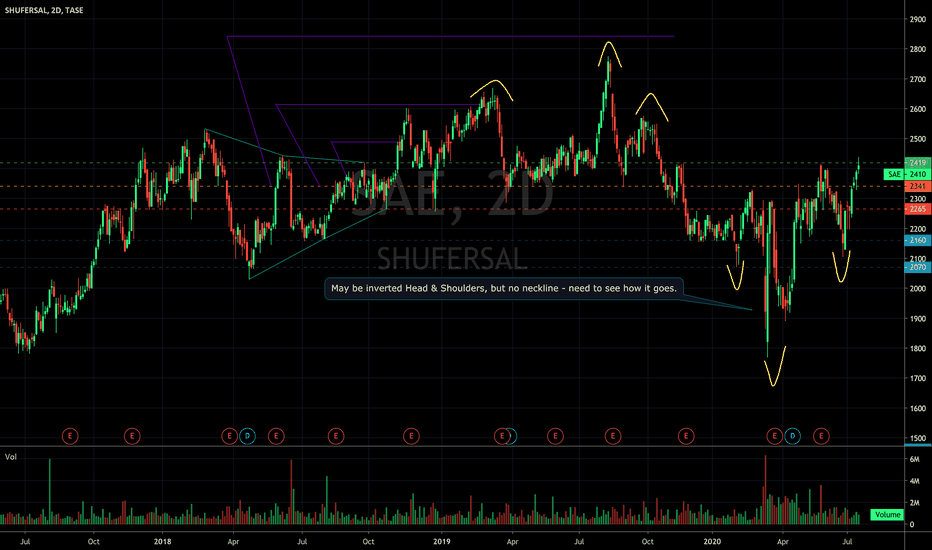This screenshot has height=550, width=932.
Task: Click the 1500 price scale value
Action: click(x=918, y=438)
